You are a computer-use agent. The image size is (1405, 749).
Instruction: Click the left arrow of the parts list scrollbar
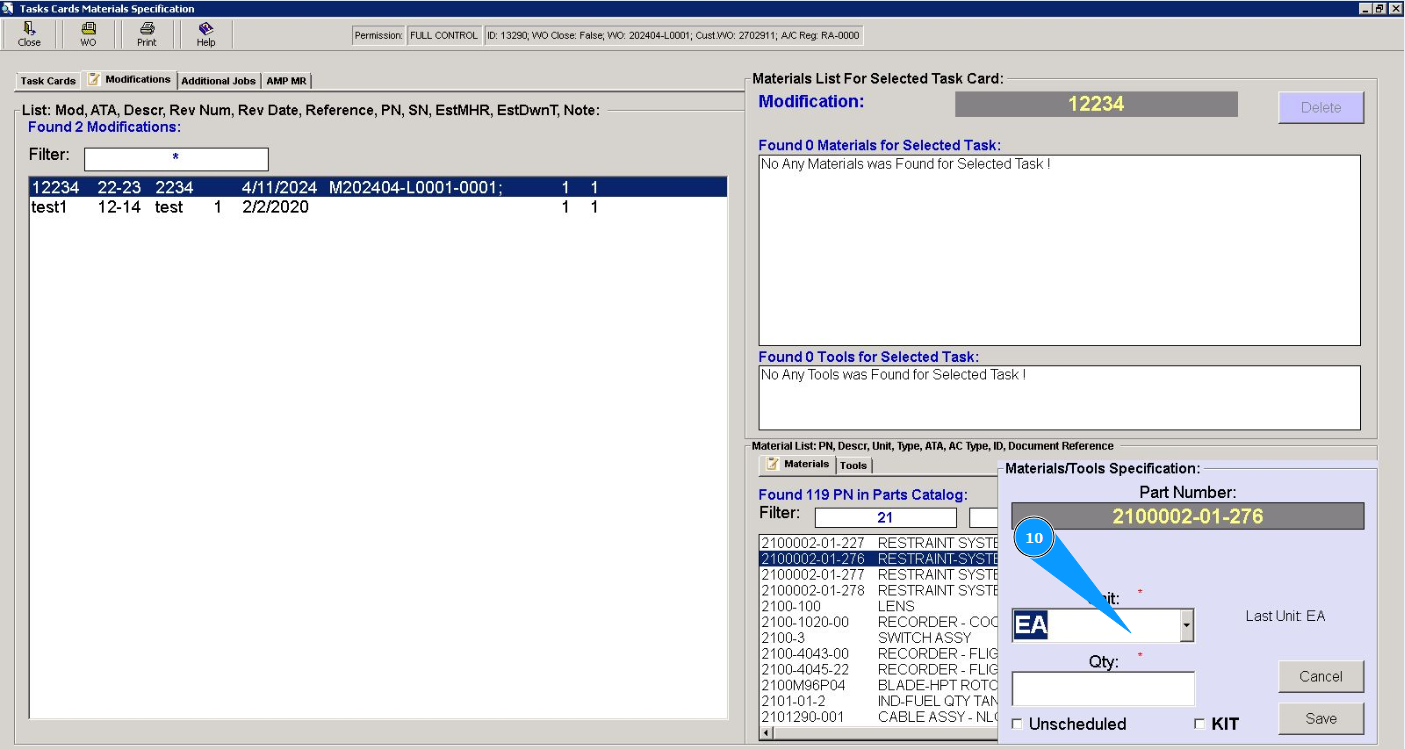[766, 733]
